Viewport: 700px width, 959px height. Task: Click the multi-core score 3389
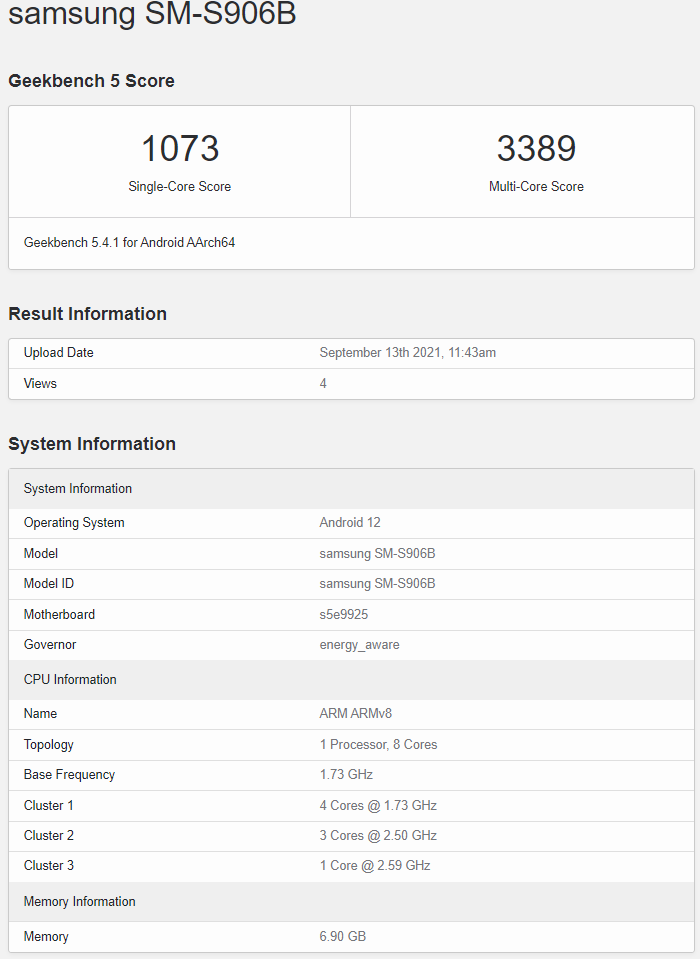pos(536,149)
